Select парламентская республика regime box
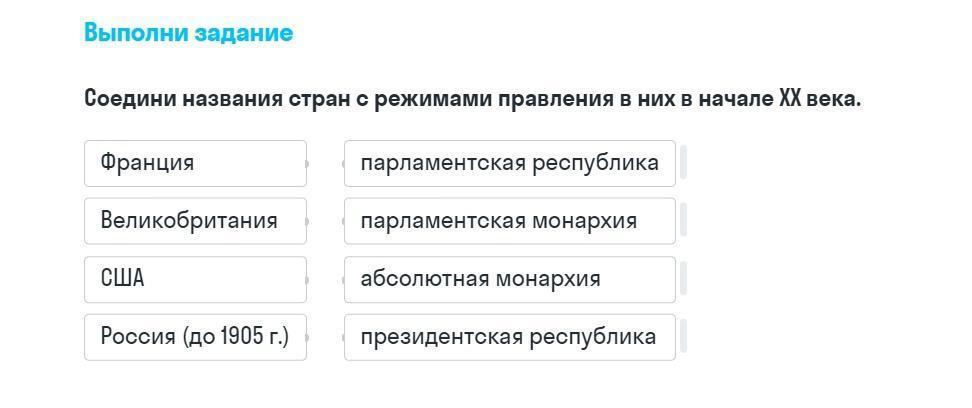Viewport: 972px width, 408px height. click(x=509, y=163)
